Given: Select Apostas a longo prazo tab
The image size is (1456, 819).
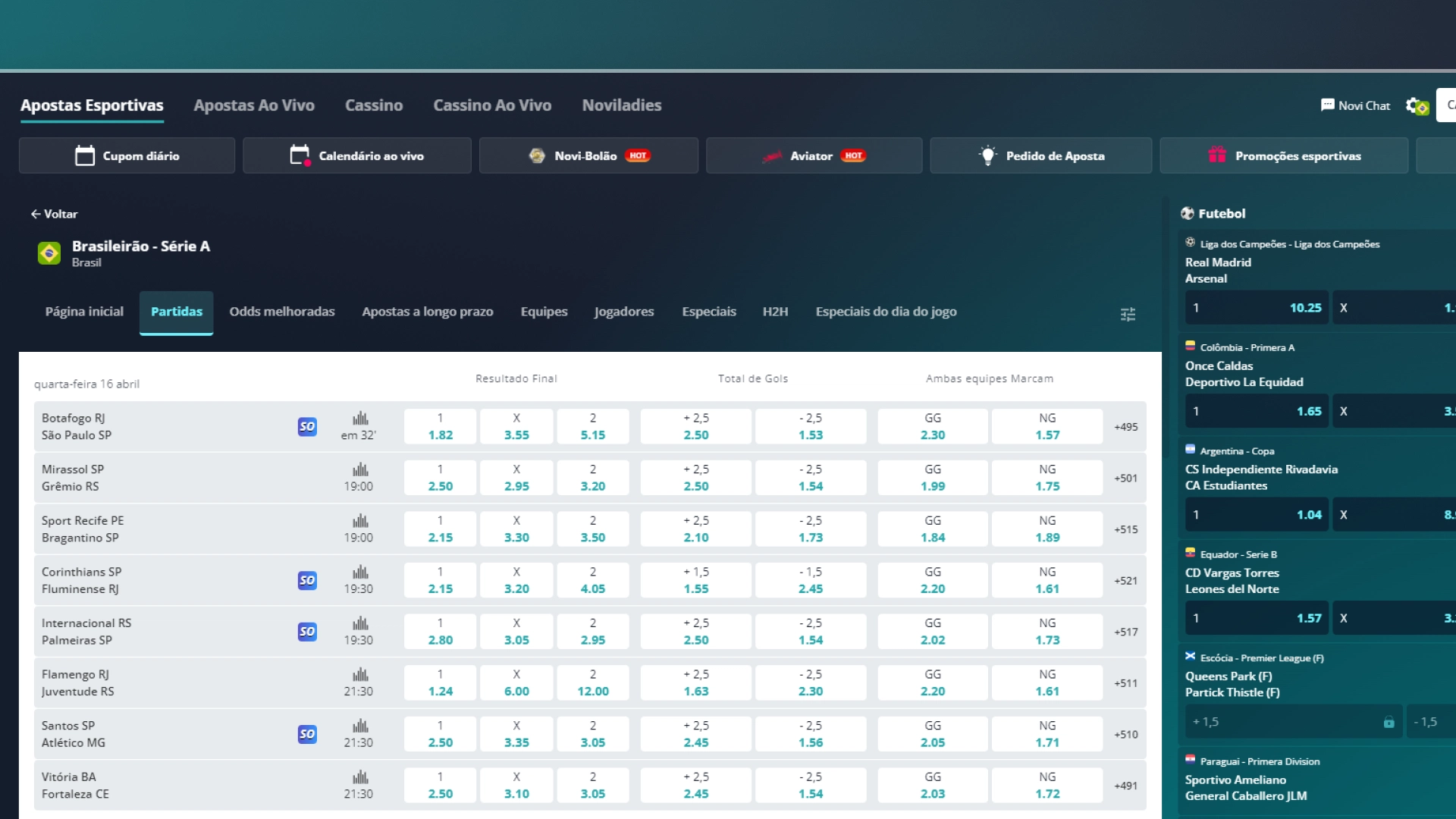Looking at the screenshot, I should point(428,312).
